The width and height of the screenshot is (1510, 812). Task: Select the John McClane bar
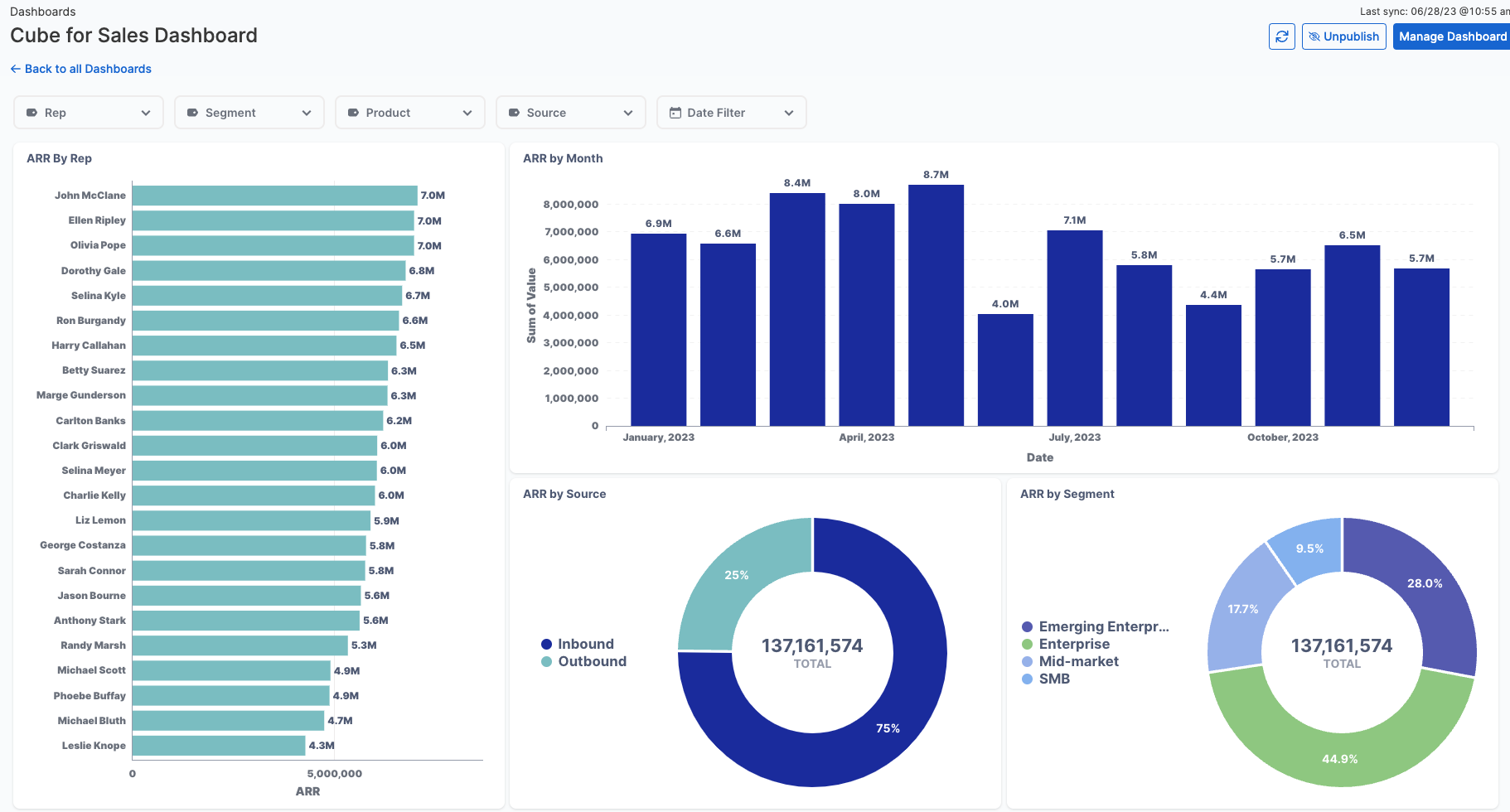click(x=274, y=196)
